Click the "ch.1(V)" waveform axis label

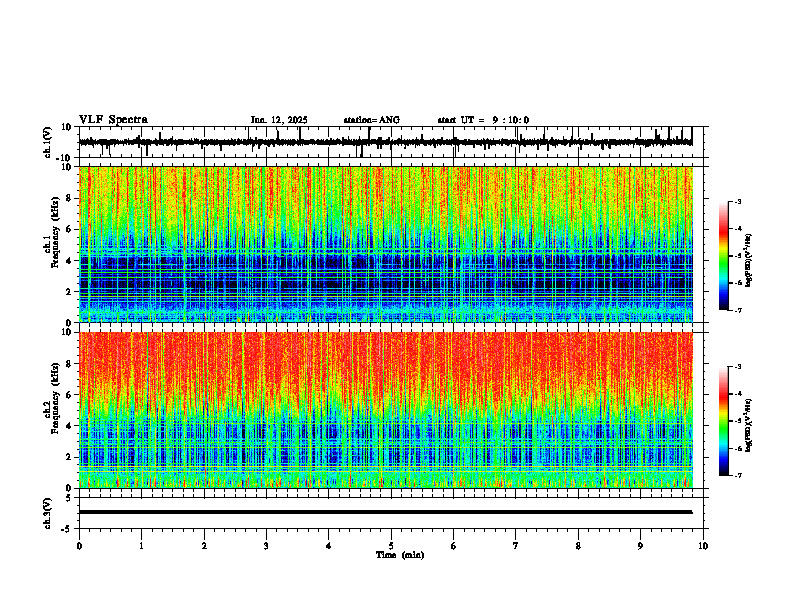(x=48, y=142)
